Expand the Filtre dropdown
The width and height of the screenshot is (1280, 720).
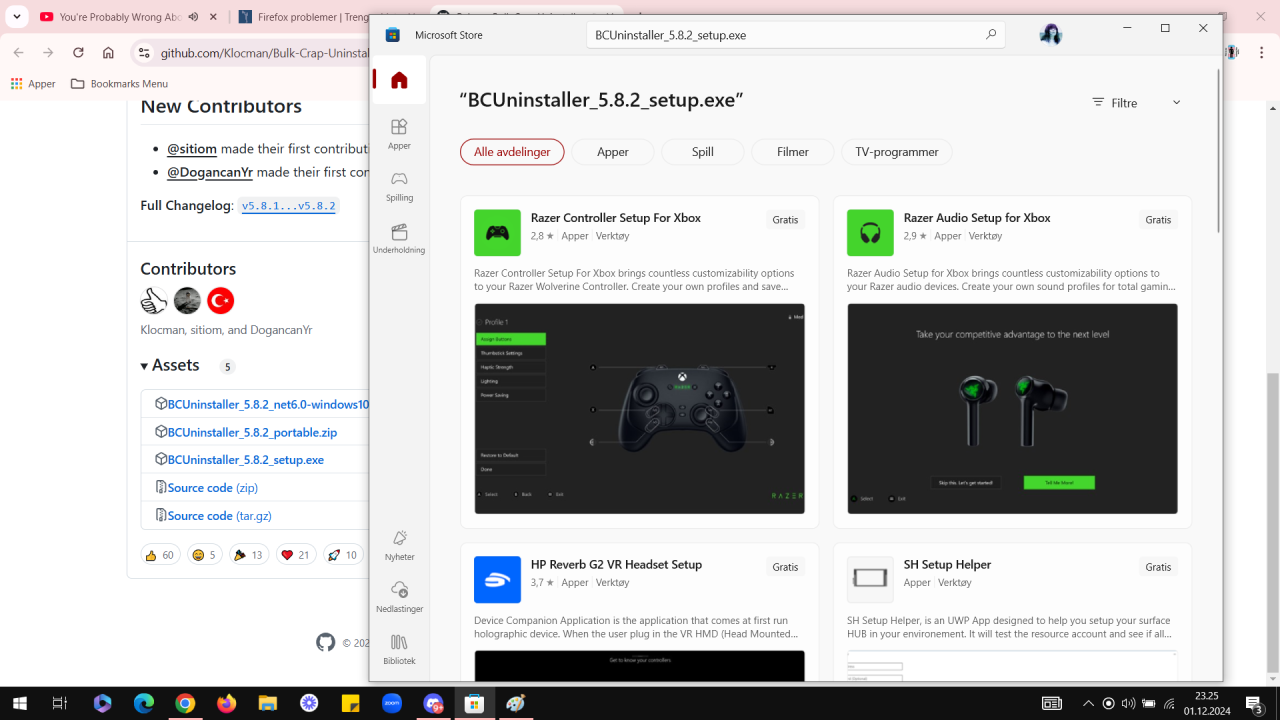point(1136,103)
